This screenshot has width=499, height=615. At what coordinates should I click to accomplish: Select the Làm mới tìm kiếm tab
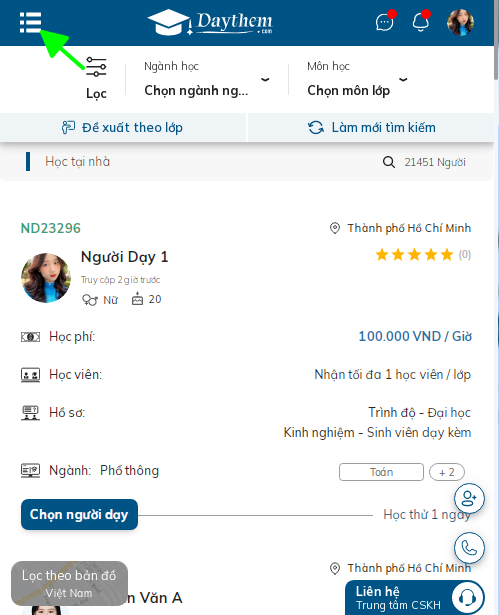pos(371,127)
